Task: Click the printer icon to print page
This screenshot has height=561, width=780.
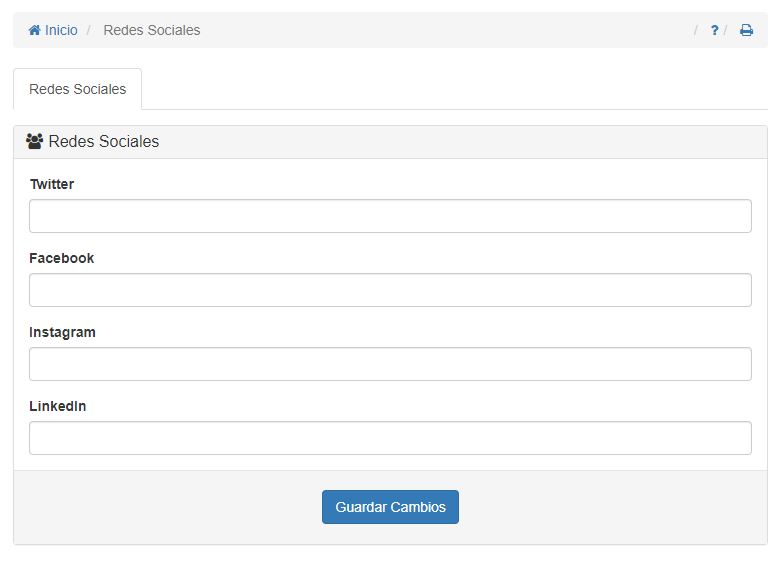Action: click(x=746, y=31)
